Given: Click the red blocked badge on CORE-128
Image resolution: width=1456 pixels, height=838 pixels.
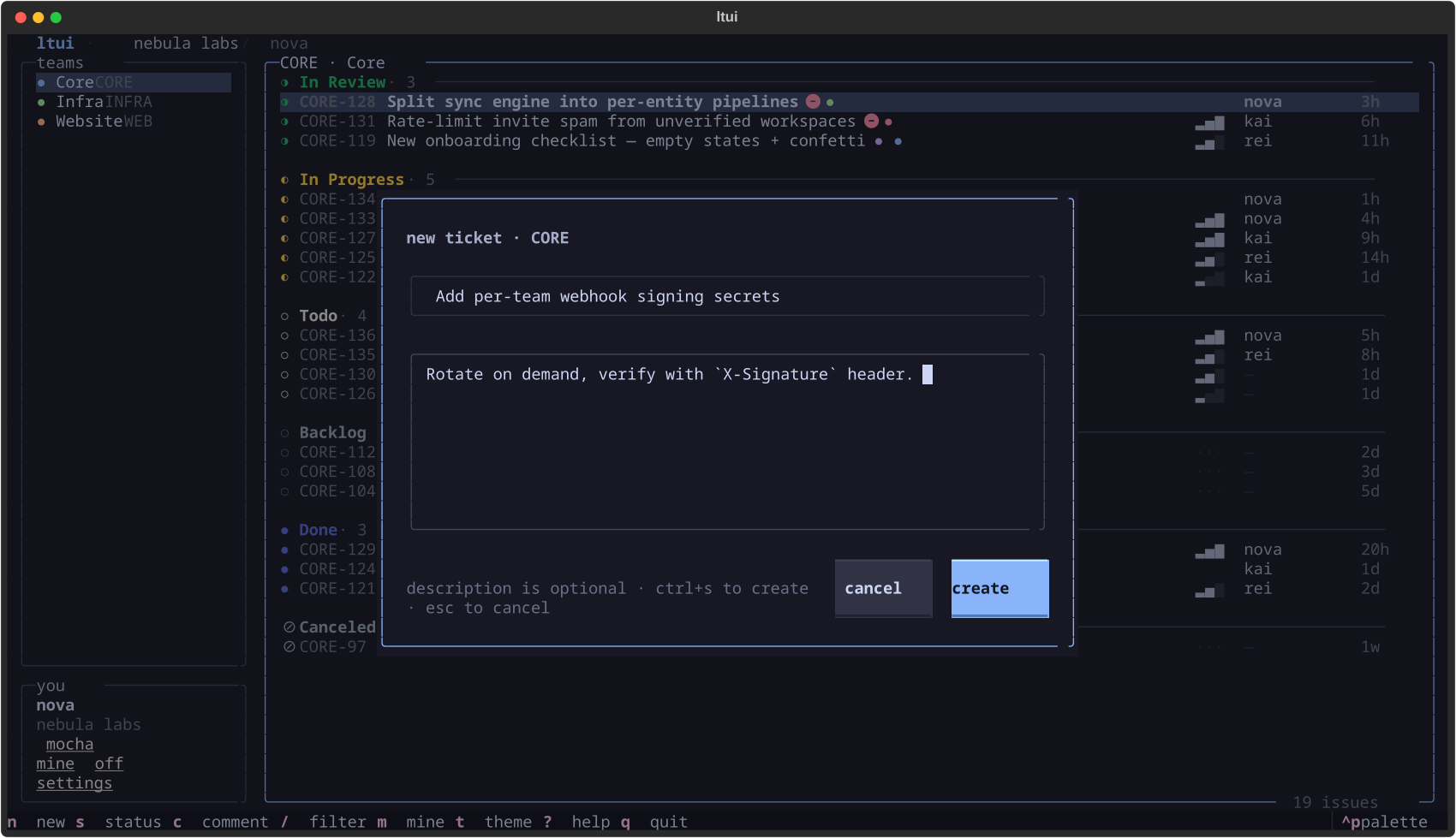Looking at the screenshot, I should click(814, 102).
